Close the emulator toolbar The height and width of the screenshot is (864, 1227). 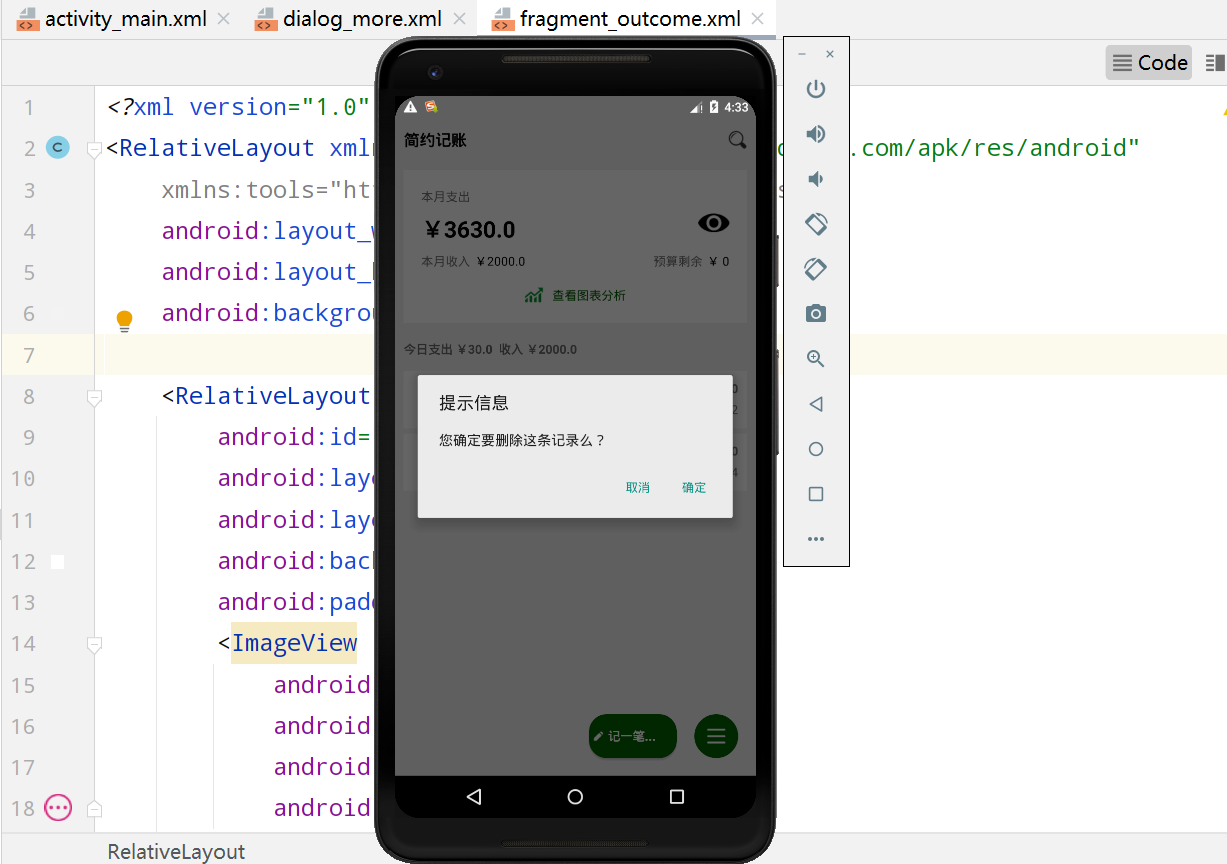click(x=830, y=54)
